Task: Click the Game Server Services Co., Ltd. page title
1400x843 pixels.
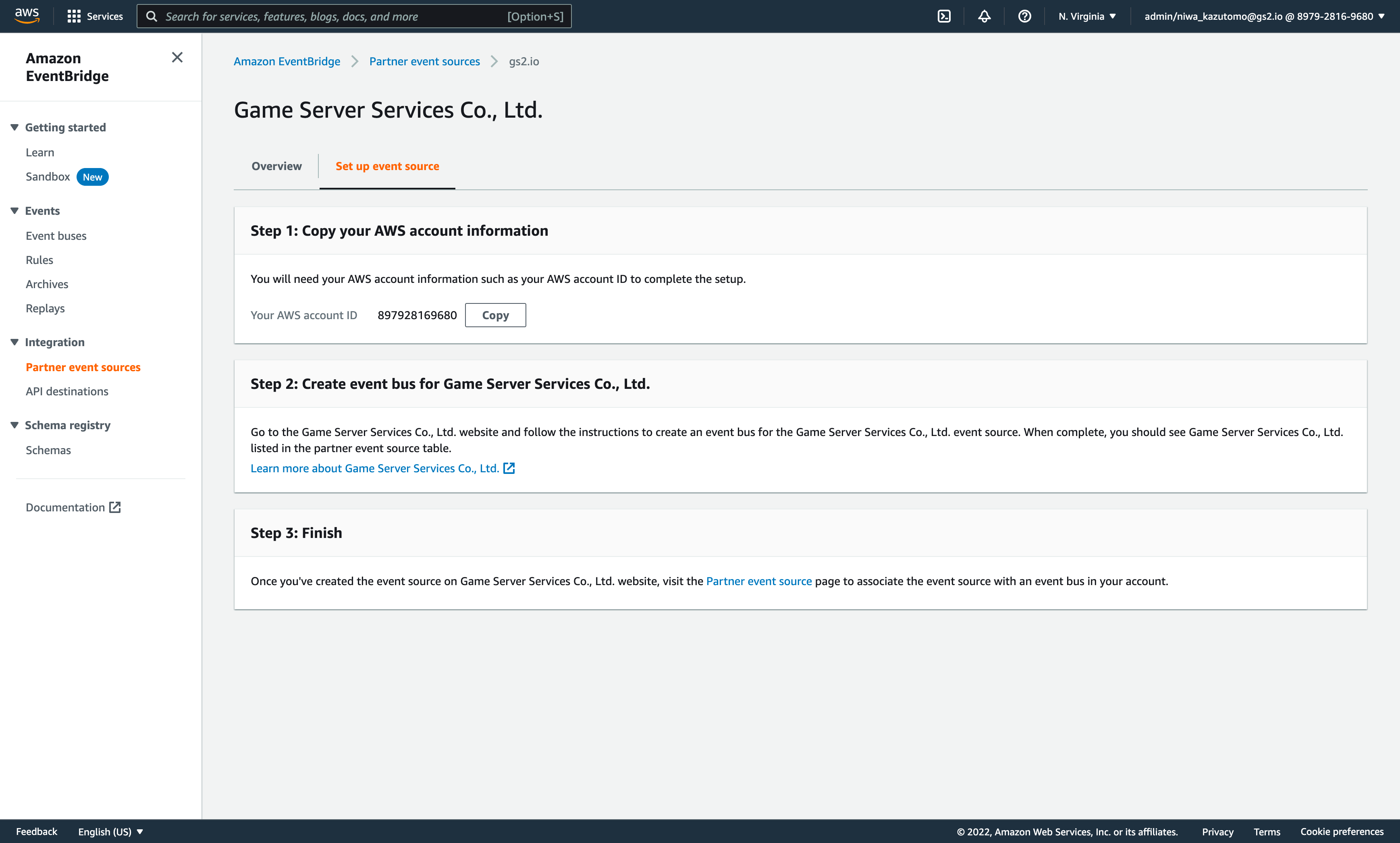Action: 388,110
